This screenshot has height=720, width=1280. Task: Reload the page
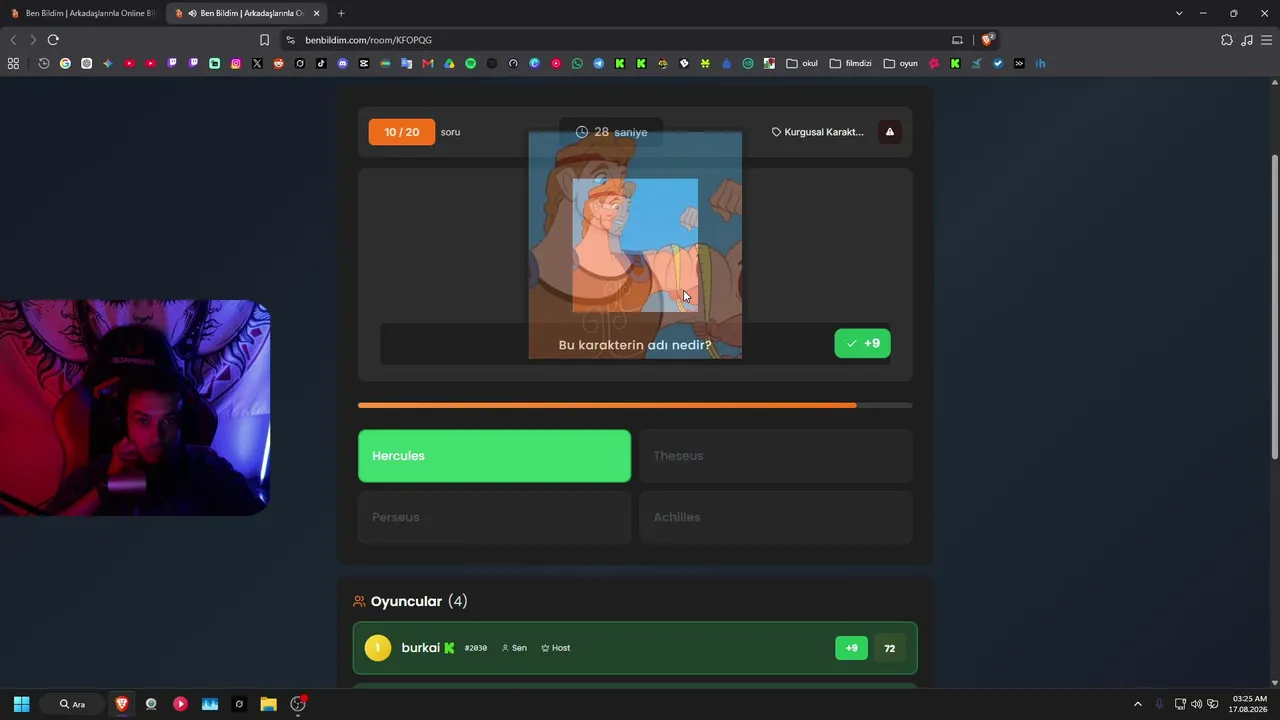pyautogui.click(x=53, y=40)
